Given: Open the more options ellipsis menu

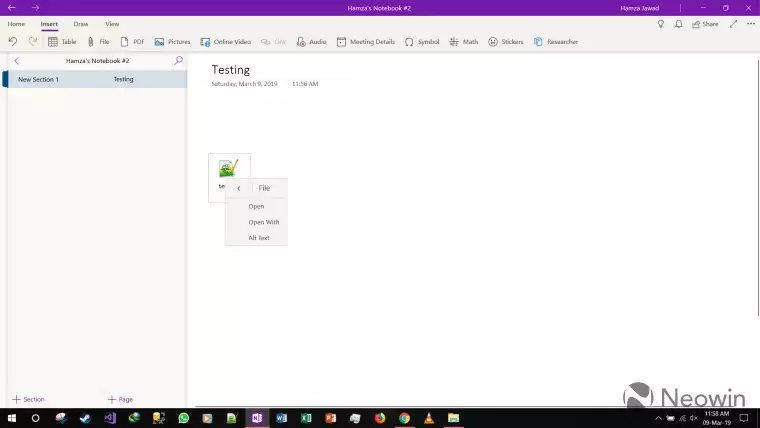Looking at the screenshot, I should tap(750, 23).
